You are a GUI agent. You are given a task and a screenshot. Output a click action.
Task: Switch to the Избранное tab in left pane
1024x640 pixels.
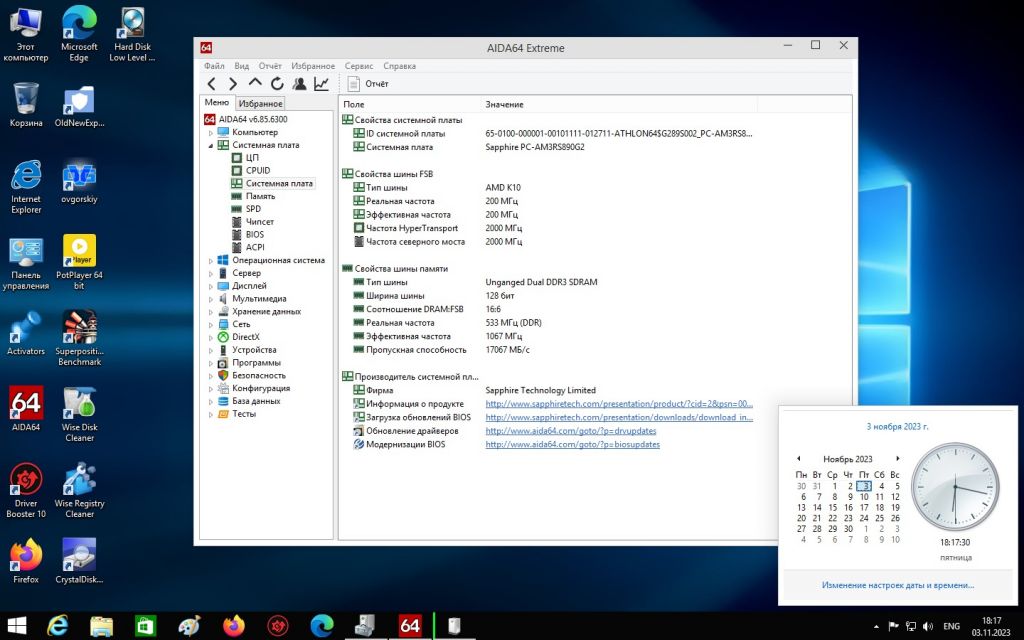click(260, 103)
